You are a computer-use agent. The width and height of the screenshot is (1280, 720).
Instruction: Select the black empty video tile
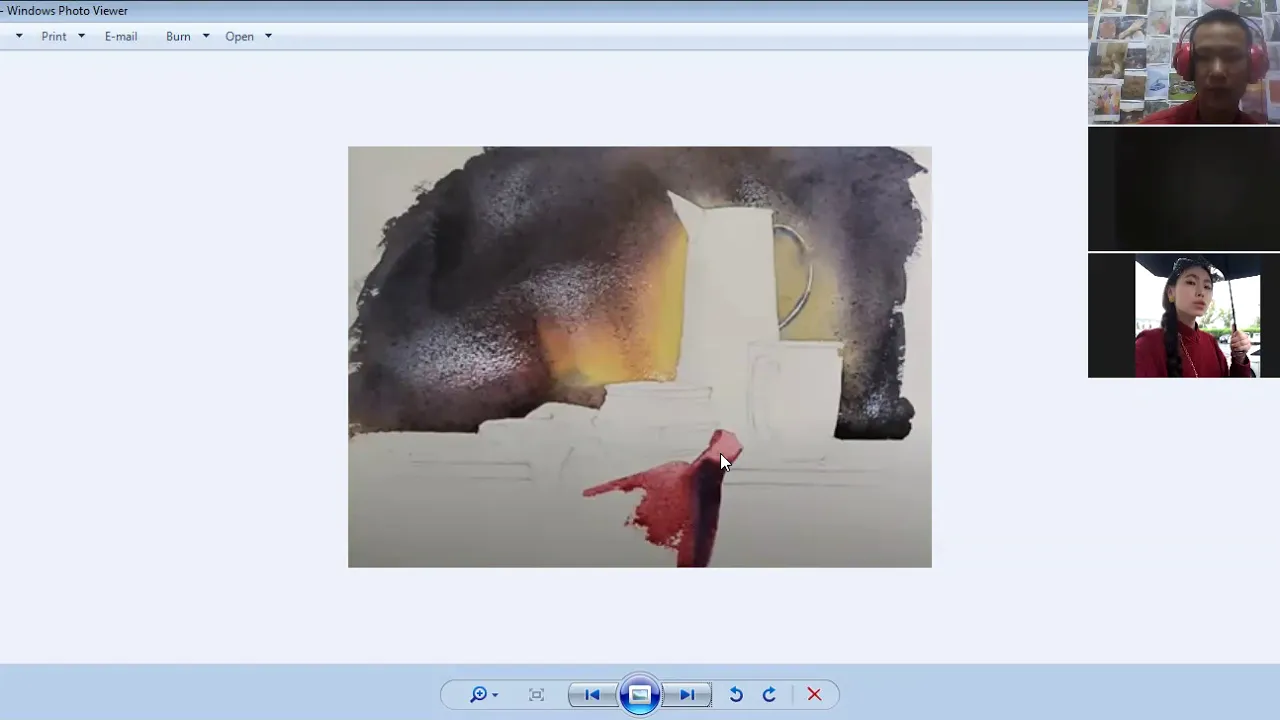1184,188
